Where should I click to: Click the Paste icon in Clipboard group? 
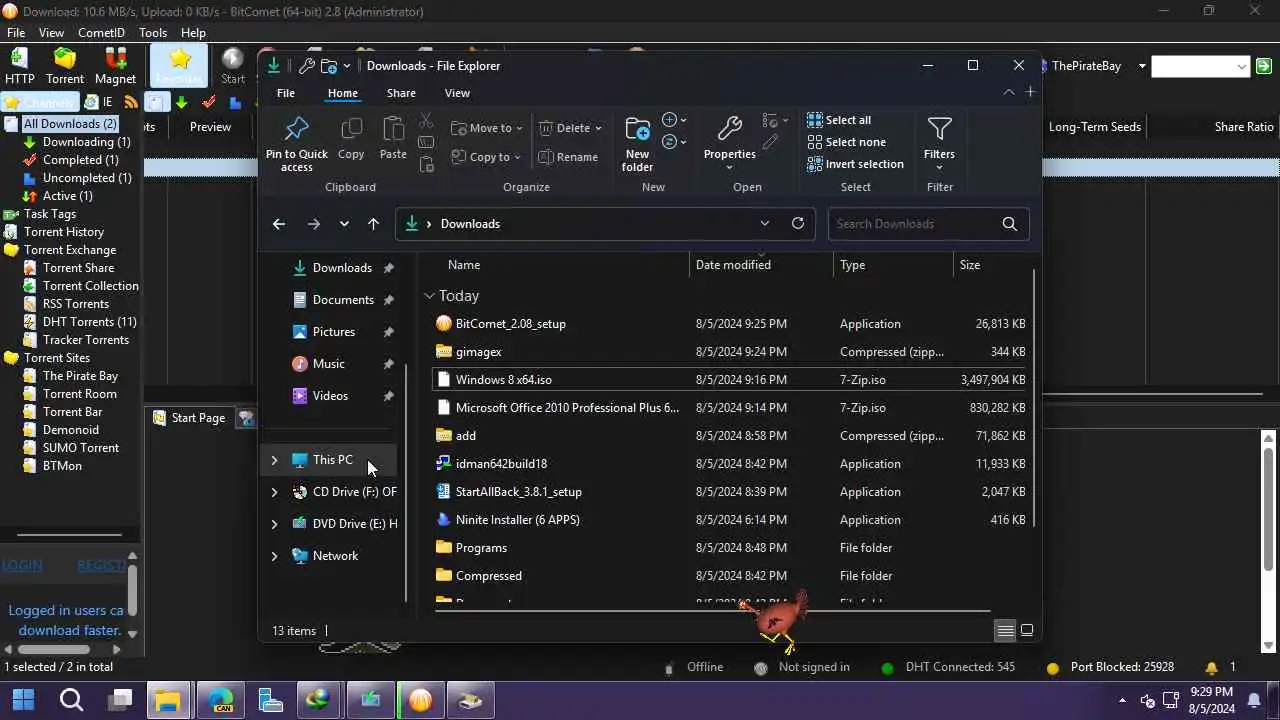[x=393, y=139]
